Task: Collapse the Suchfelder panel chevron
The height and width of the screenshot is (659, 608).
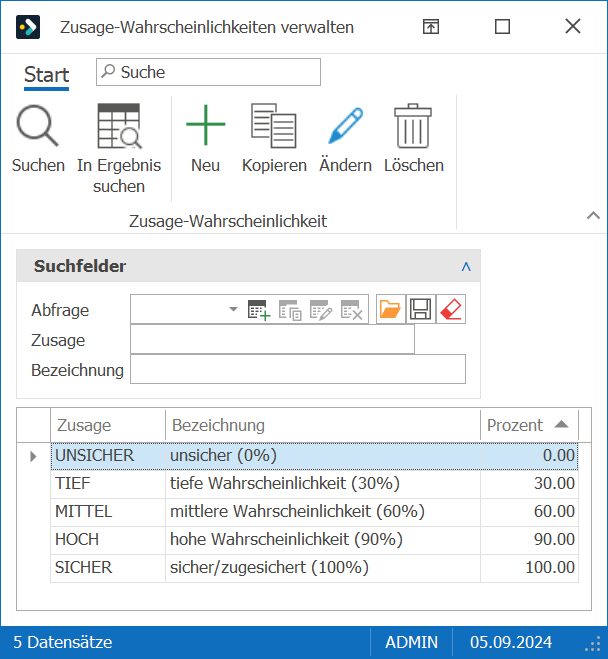Action: (466, 266)
